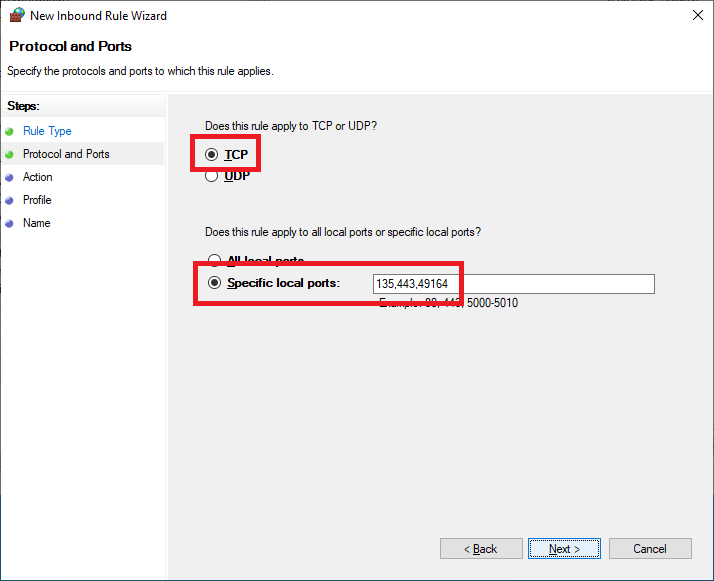Select the All local ports option
This screenshot has height=581, width=714.
(x=213, y=261)
